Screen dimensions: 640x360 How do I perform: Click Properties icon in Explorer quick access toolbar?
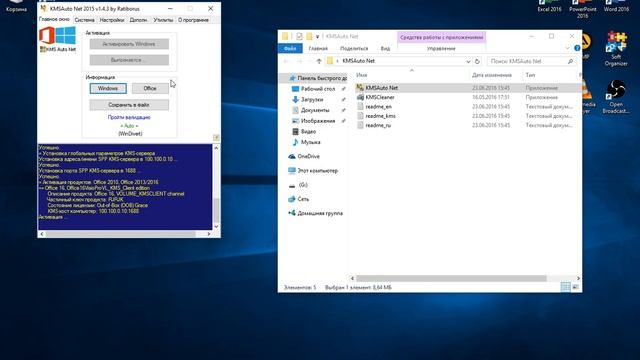299,36
